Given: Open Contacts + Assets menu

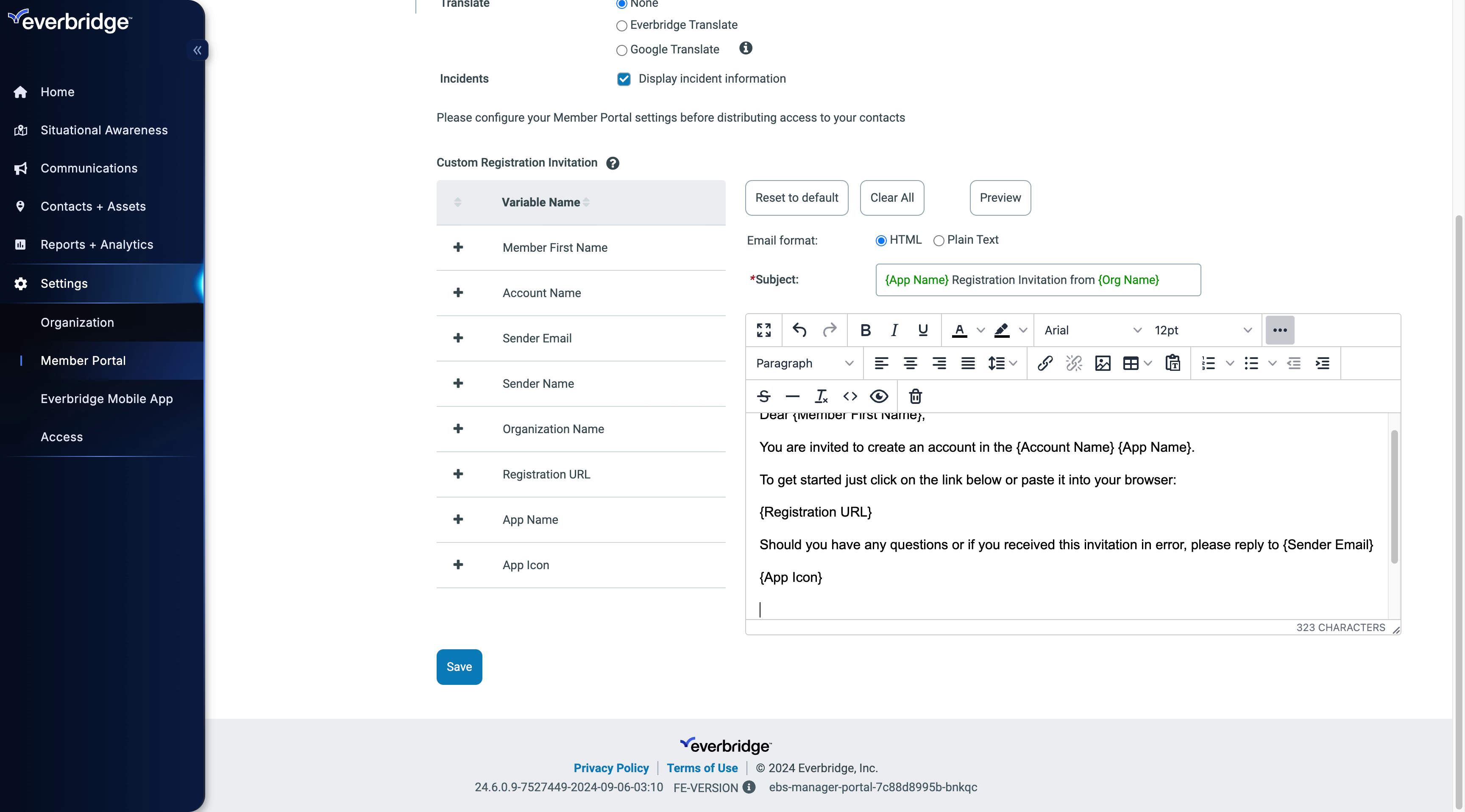Looking at the screenshot, I should coord(93,206).
